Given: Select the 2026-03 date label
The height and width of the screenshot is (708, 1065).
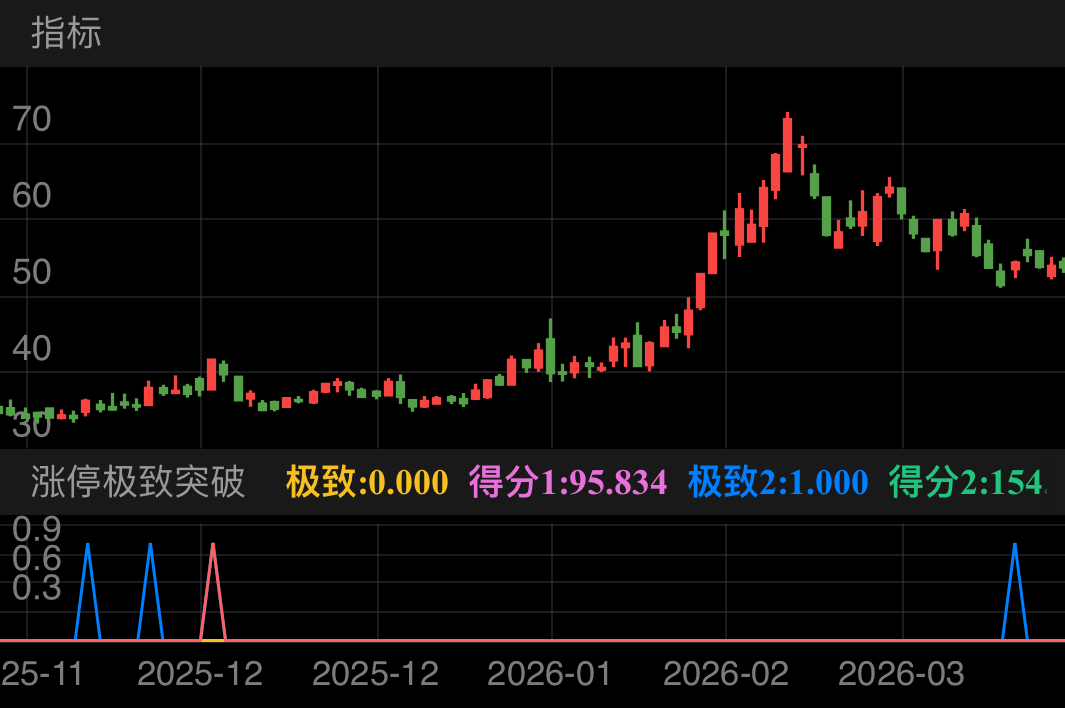Looking at the screenshot, I should (x=901, y=673).
